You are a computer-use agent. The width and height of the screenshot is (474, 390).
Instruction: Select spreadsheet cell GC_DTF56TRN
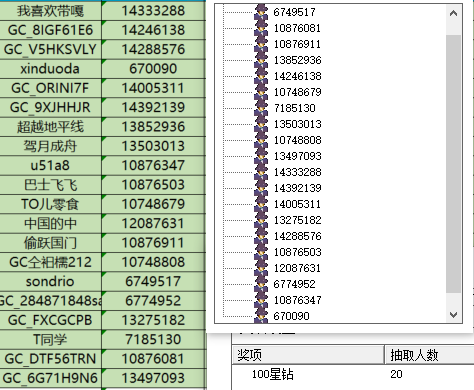[50, 359]
